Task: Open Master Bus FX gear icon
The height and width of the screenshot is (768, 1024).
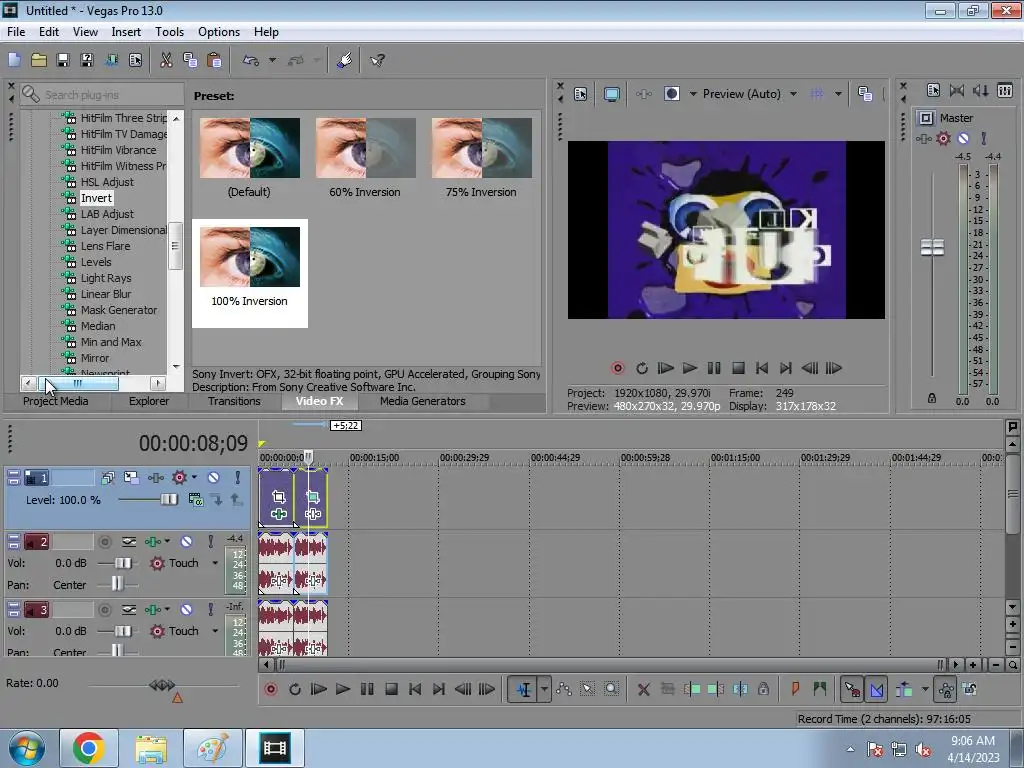Action: [x=943, y=138]
